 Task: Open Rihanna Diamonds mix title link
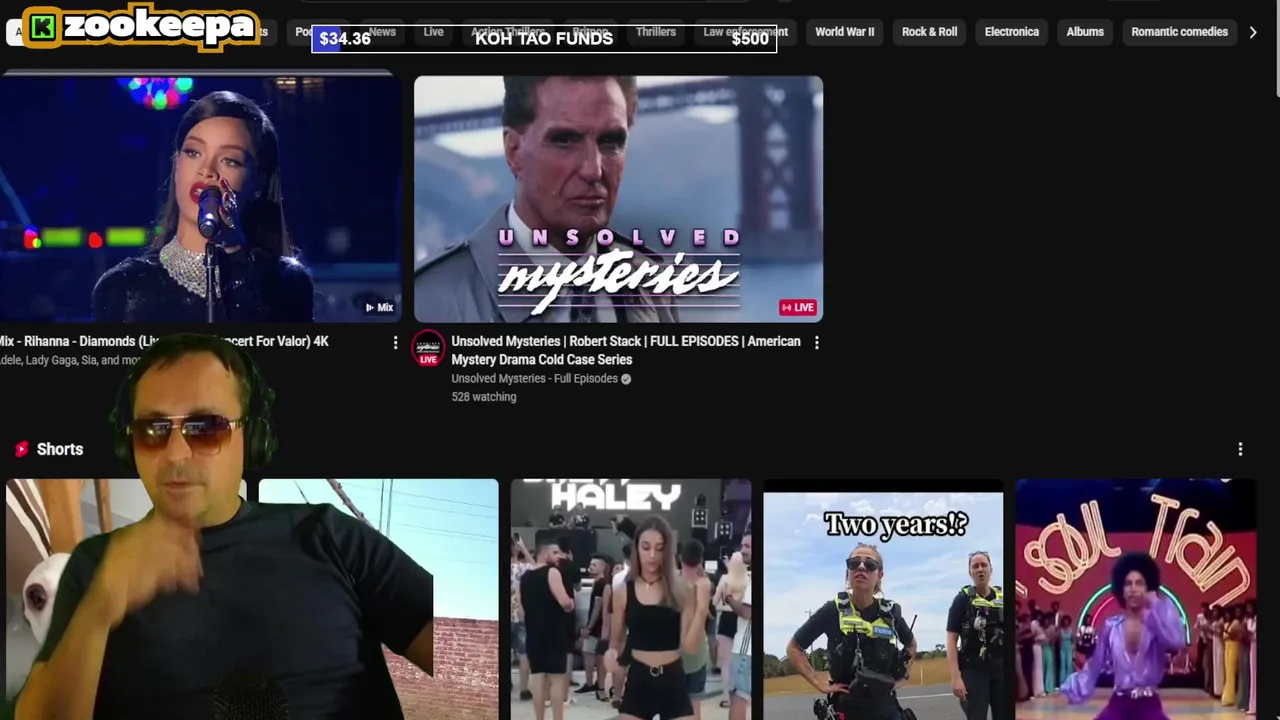[164, 341]
